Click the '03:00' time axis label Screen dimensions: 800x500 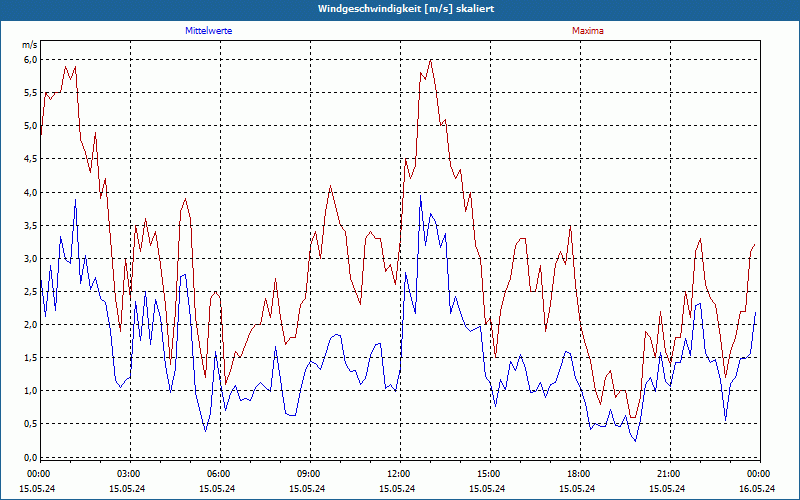128,474
